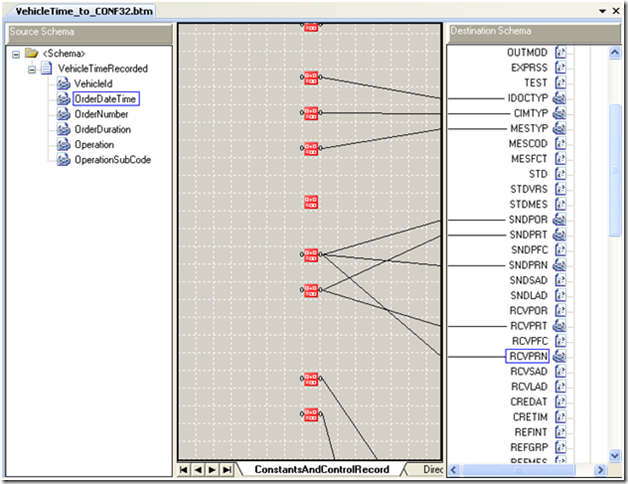The image size is (628, 484).
Task: Select the IDOCTYP destination node
Action: click(528, 98)
